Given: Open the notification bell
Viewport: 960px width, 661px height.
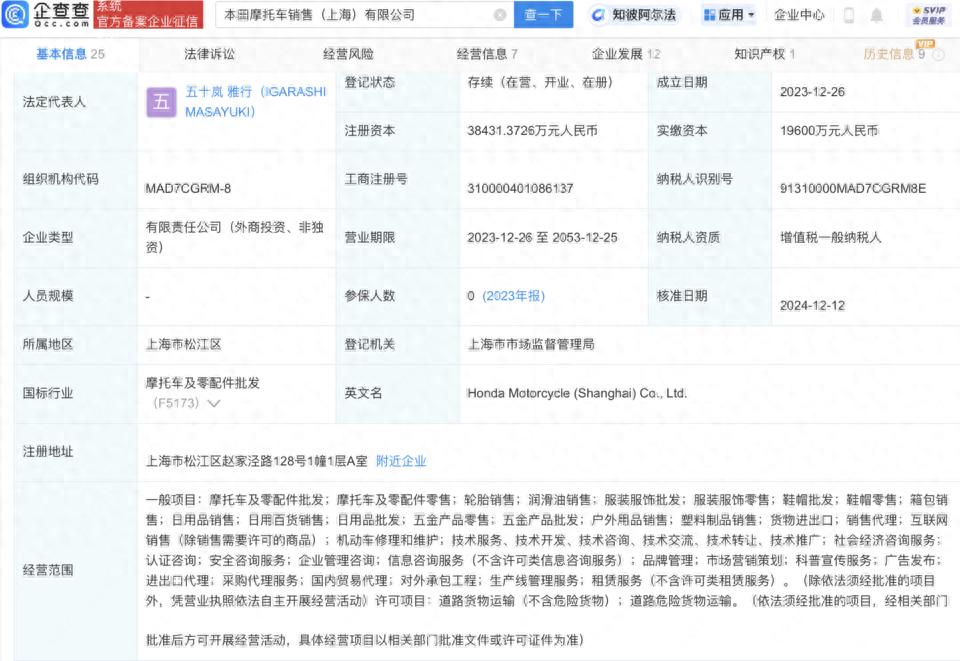Looking at the screenshot, I should coord(877,15).
